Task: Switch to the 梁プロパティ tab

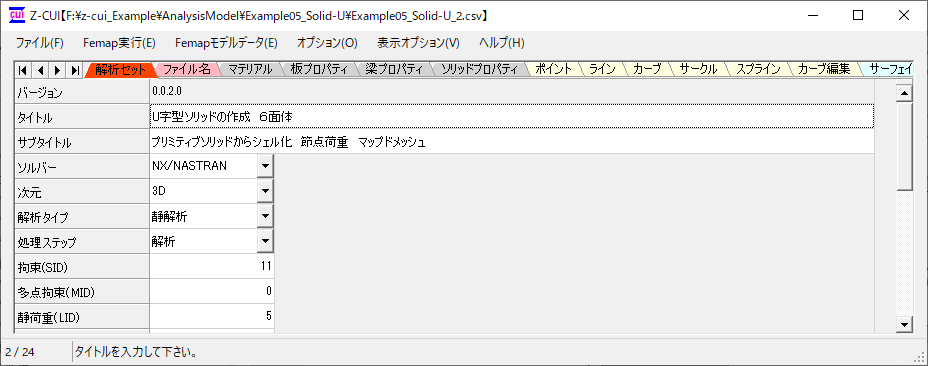Action: (394, 69)
